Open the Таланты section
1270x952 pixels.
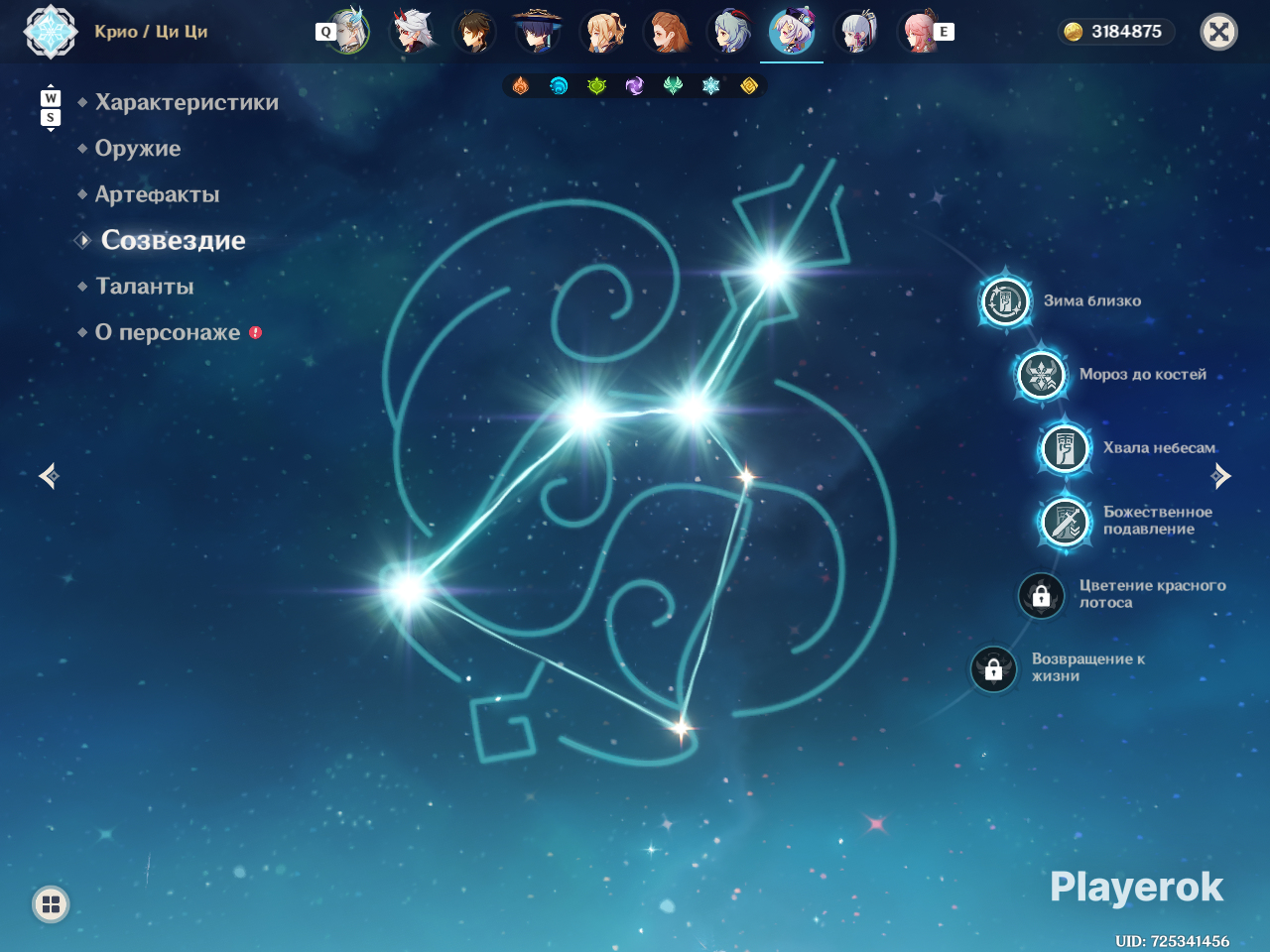[145, 287]
